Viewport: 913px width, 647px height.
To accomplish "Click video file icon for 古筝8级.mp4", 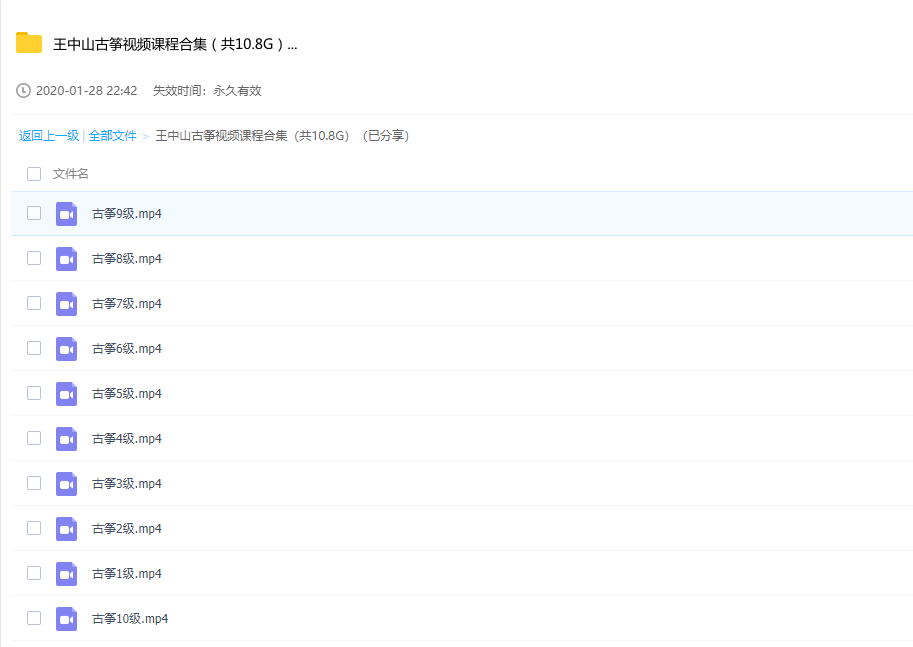I will click(66, 259).
